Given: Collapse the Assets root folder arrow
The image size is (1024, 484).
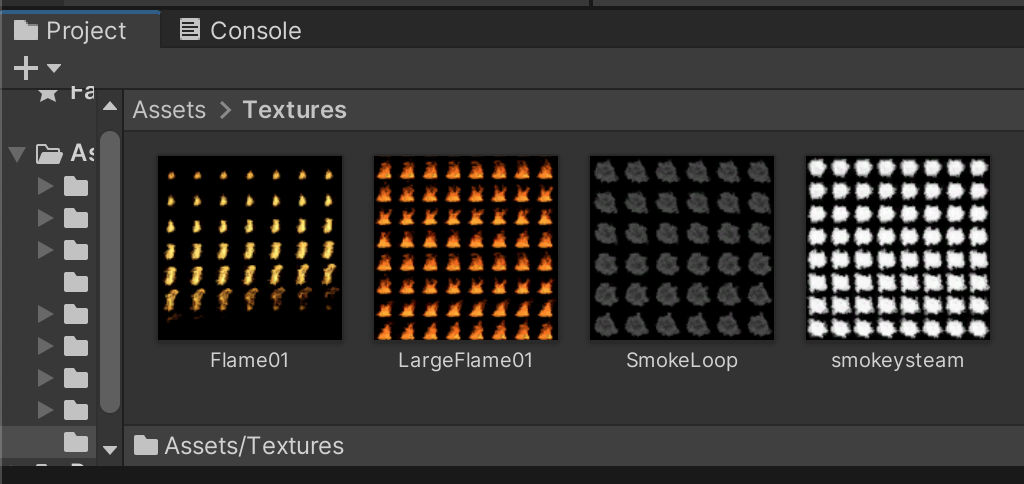Looking at the screenshot, I should pos(16,154).
